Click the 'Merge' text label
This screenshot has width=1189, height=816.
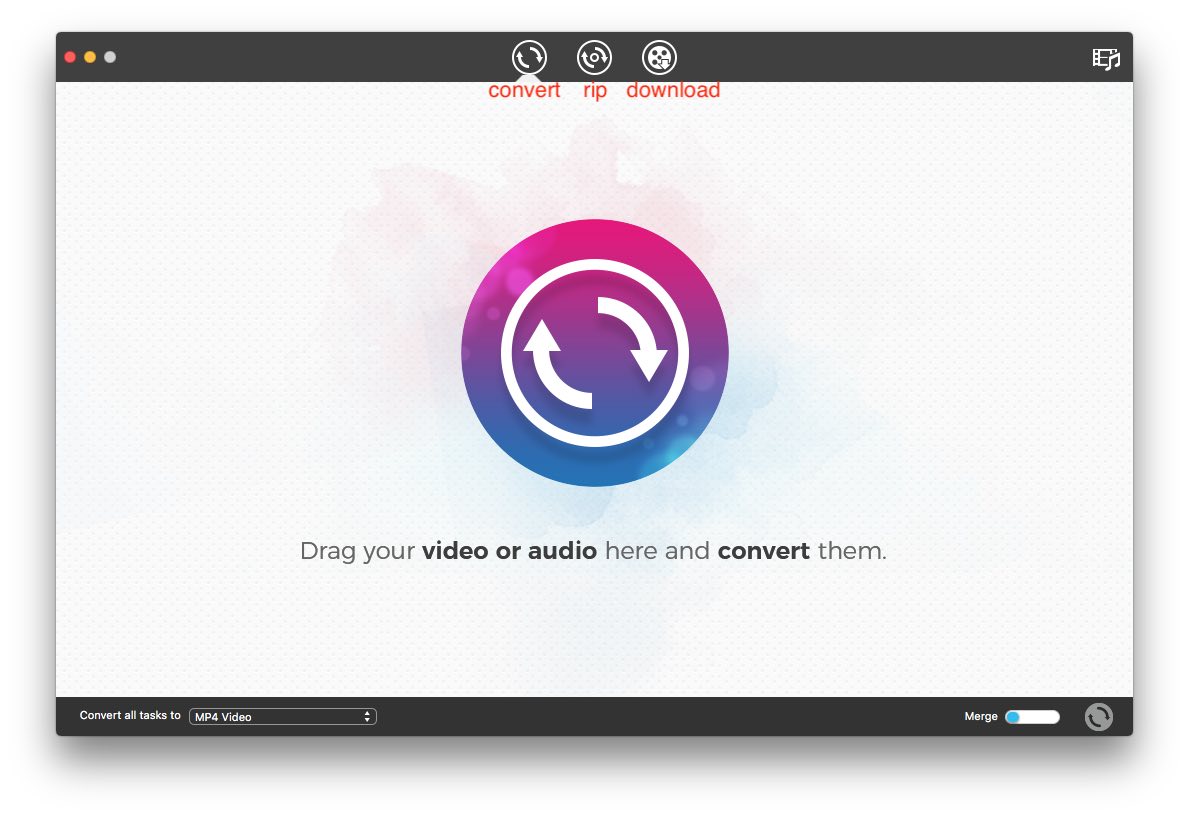pyautogui.click(x=980, y=717)
